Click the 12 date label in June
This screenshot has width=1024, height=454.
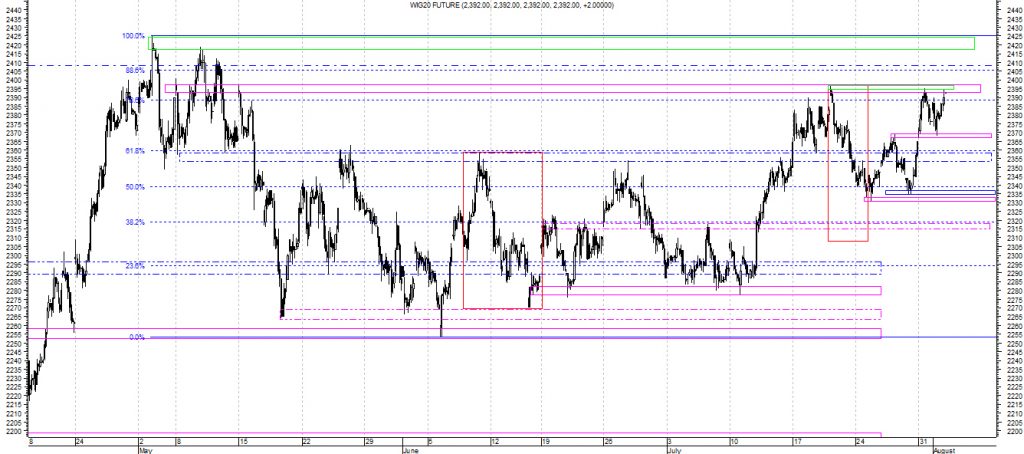click(494, 441)
